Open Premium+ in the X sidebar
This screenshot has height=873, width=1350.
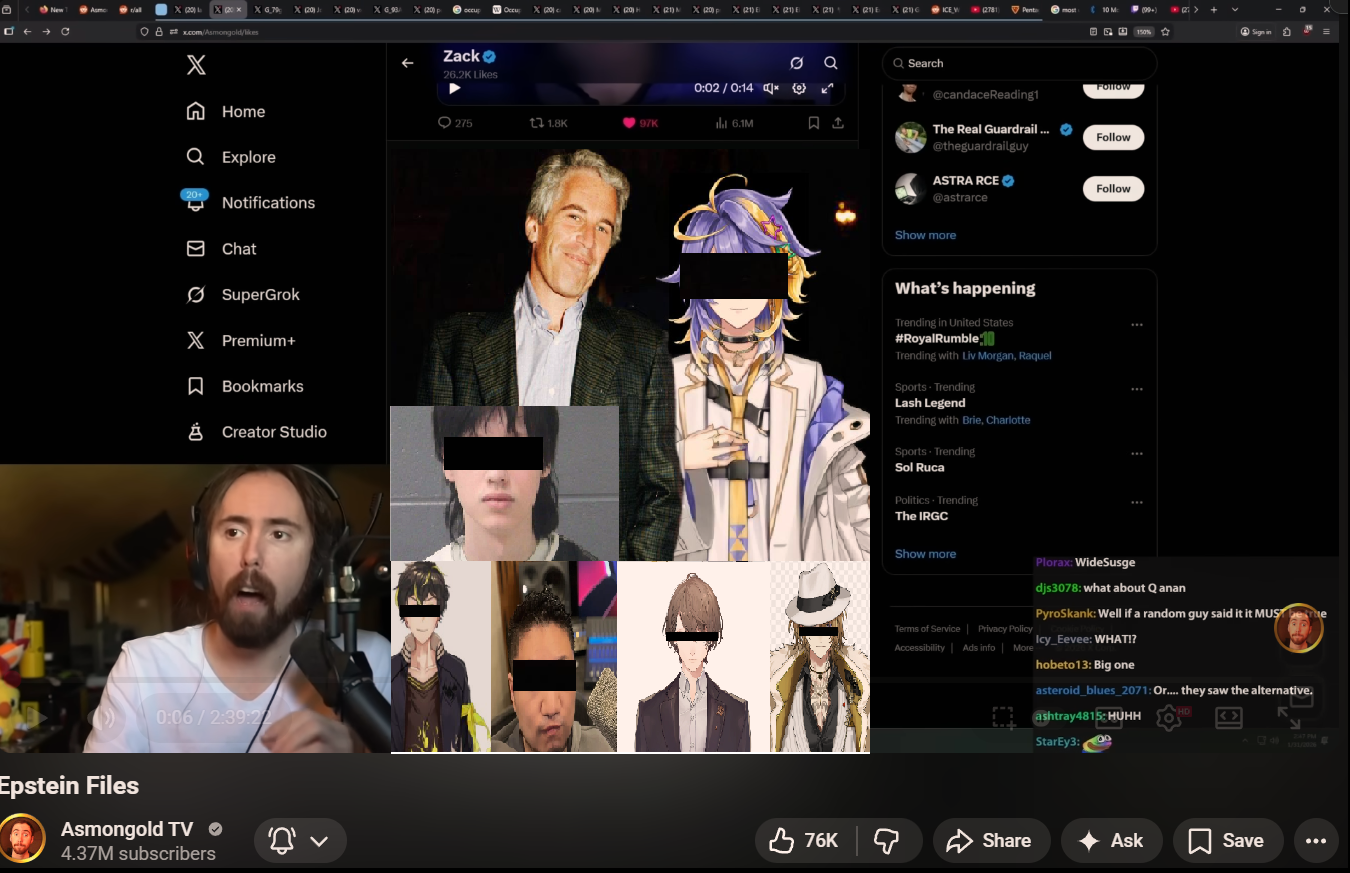(241, 341)
